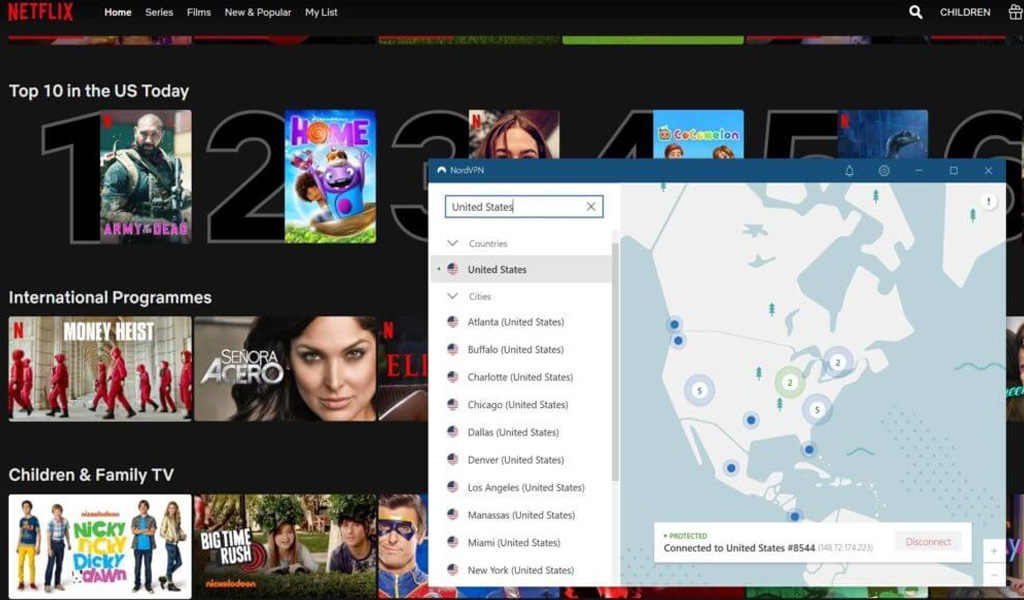1024x600 pixels.
Task: Open Big Time Rush thumbnail
Action: pos(285,546)
